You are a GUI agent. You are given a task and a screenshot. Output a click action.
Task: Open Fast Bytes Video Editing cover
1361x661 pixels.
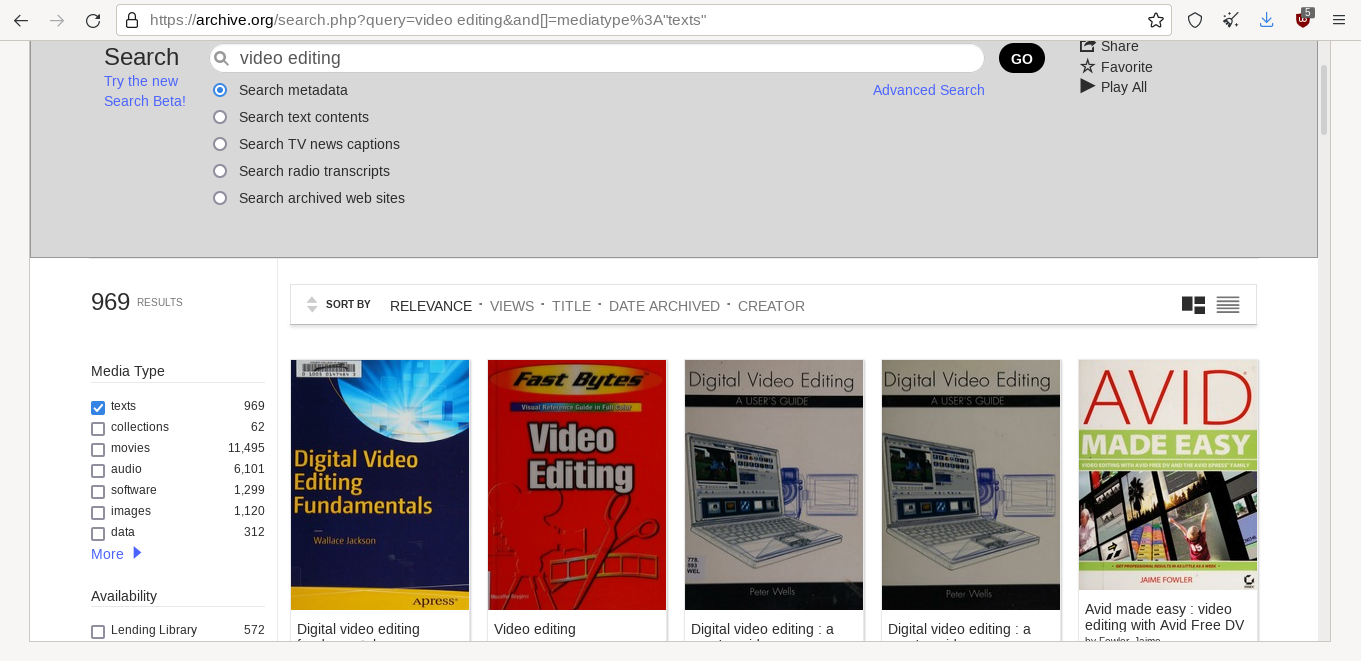pyautogui.click(x=577, y=485)
